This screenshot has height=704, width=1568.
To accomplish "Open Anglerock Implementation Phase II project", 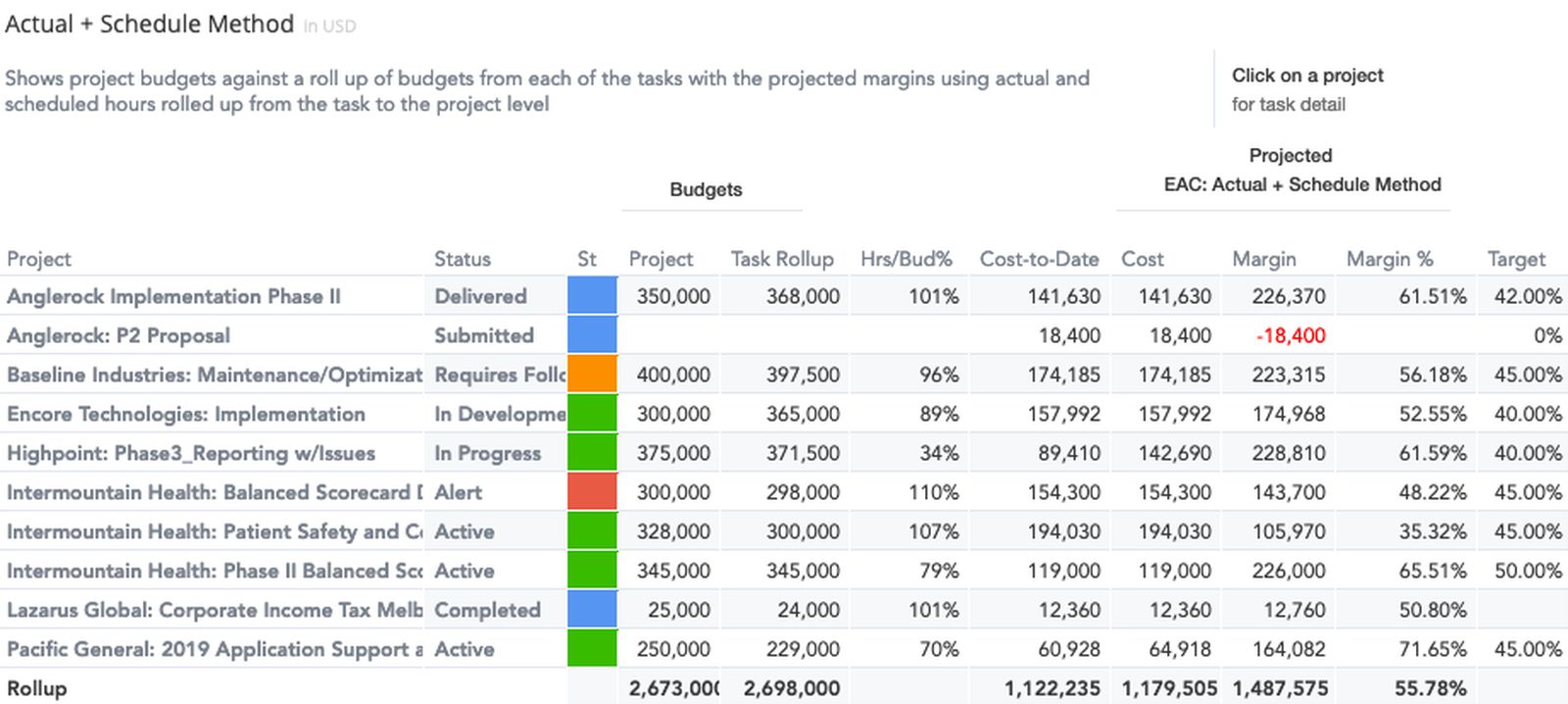I will point(173,296).
